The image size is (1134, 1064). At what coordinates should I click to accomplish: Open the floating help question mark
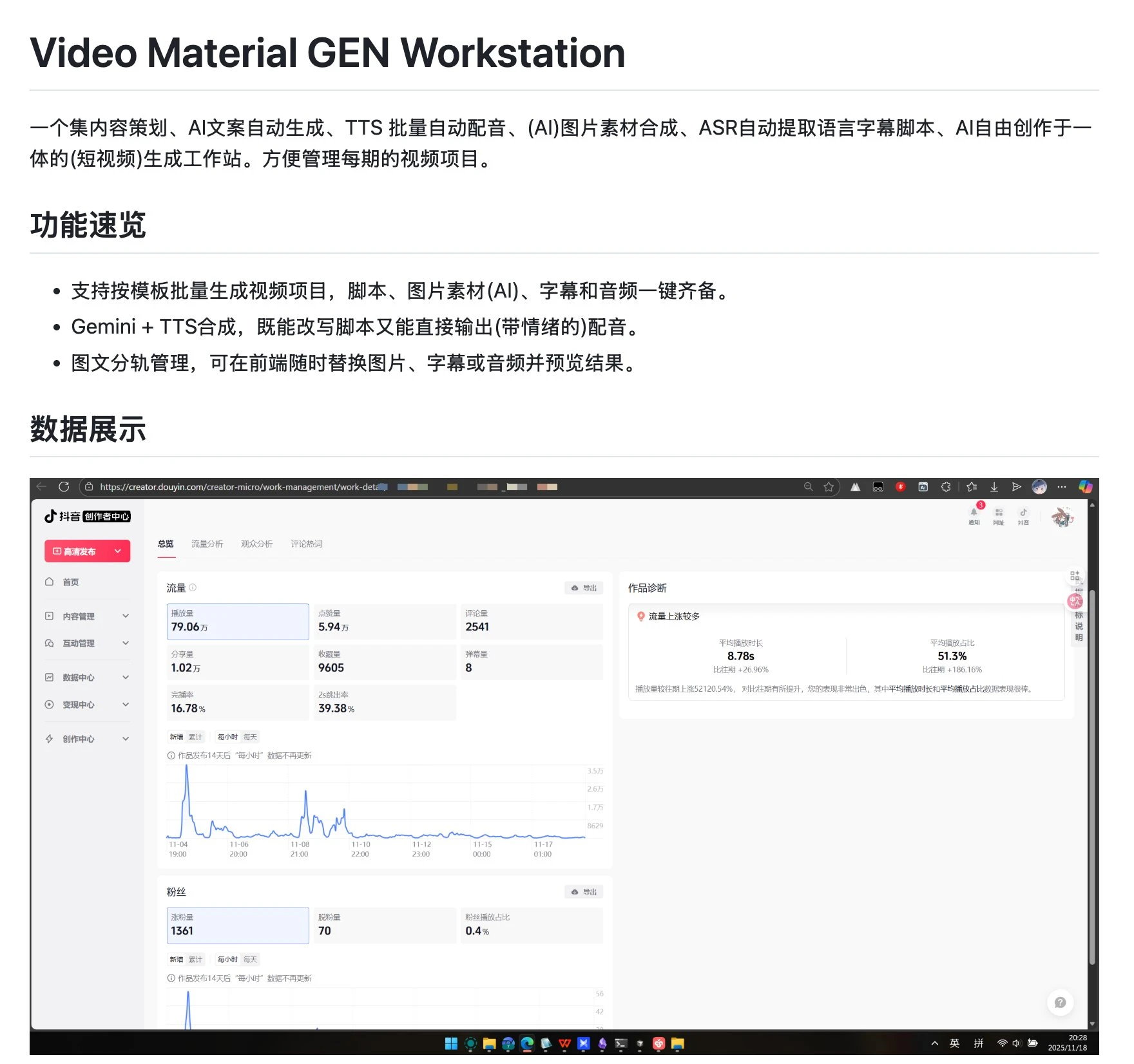pyautogui.click(x=1059, y=1002)
